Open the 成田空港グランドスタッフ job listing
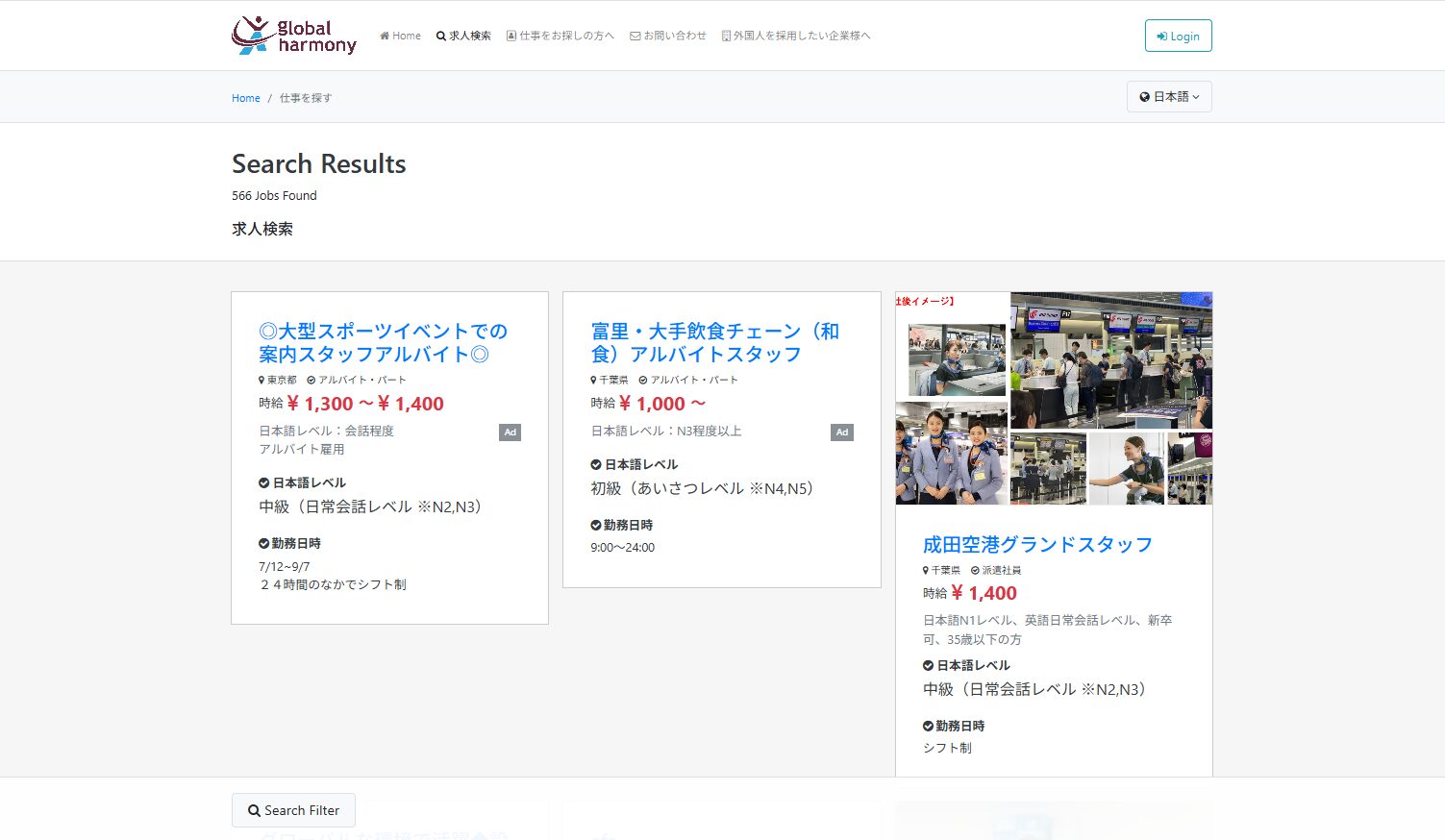This screenshot has width=1445, height=840. (x=1036, y=544)
